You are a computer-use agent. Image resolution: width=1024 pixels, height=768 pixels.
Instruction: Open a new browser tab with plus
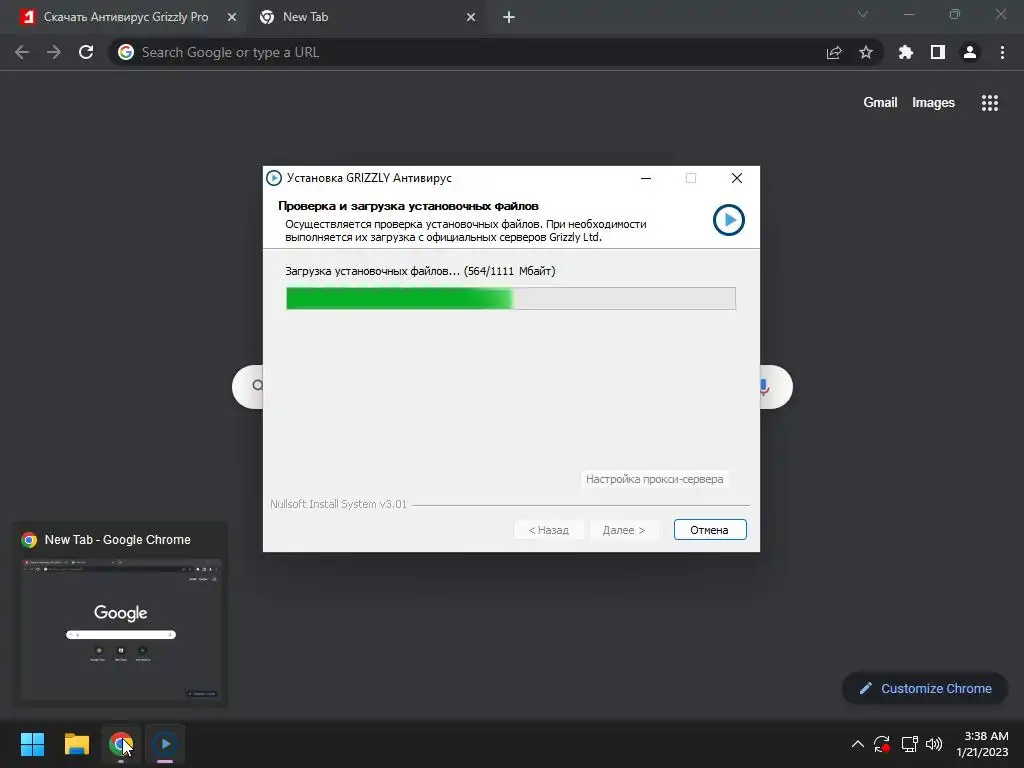[x=509, y=17]
